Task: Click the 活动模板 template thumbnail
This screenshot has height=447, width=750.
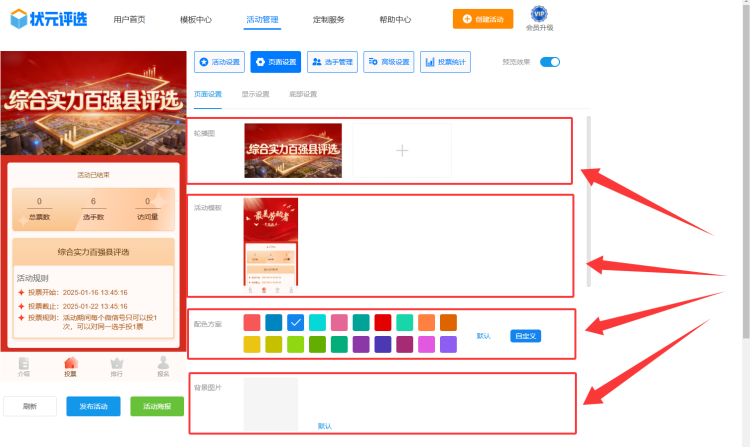Action: pos(271,246)
